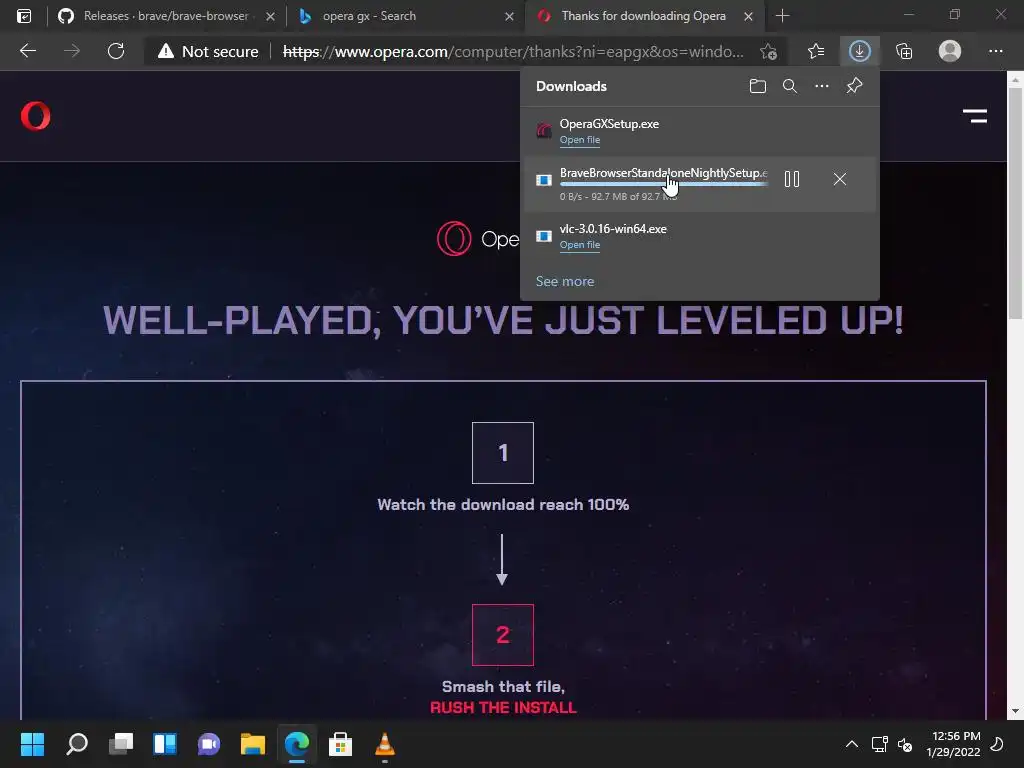Close the Releases brave-browser tab
1024x768 pixels.
(x=270, y=16)
